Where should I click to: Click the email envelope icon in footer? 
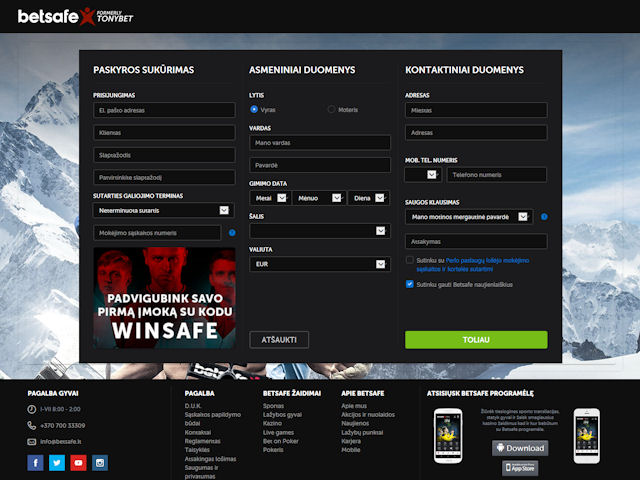click(x=31, y=442)
